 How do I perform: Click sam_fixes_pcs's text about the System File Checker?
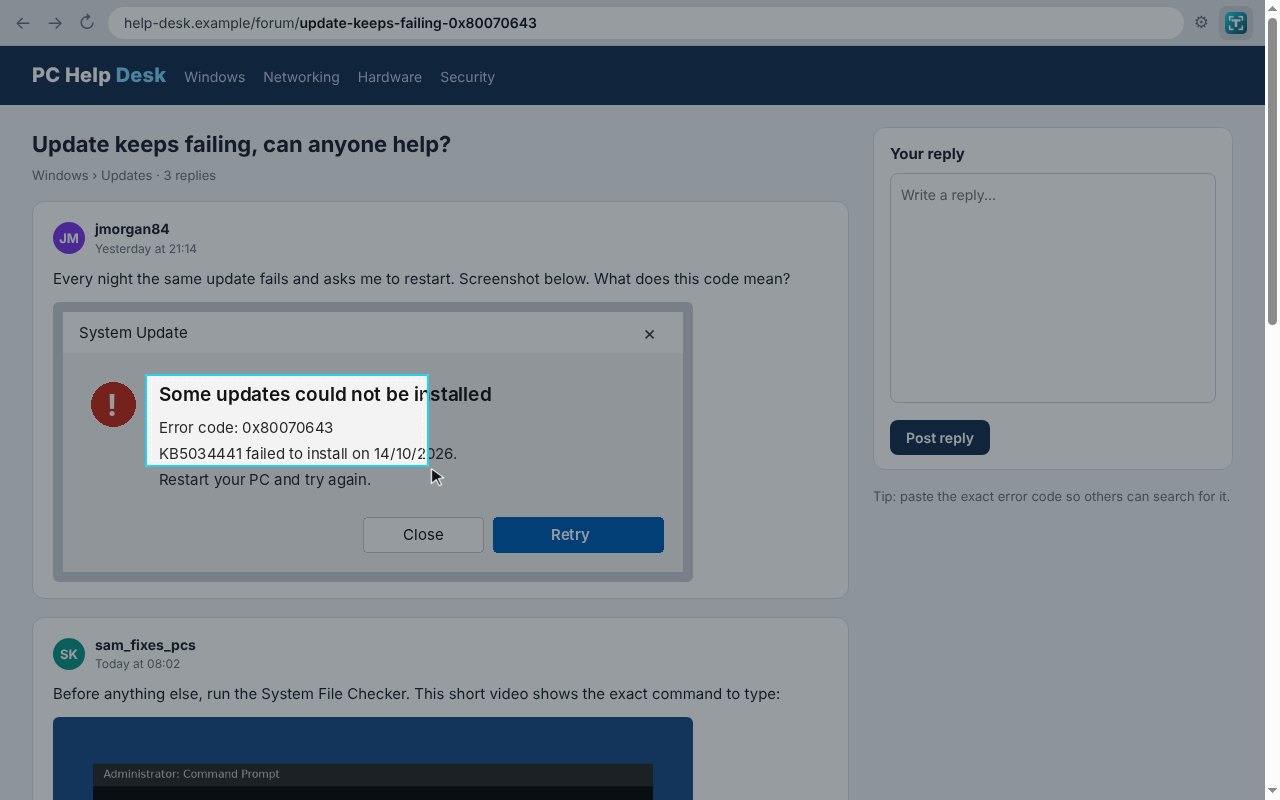pos(416,694)
